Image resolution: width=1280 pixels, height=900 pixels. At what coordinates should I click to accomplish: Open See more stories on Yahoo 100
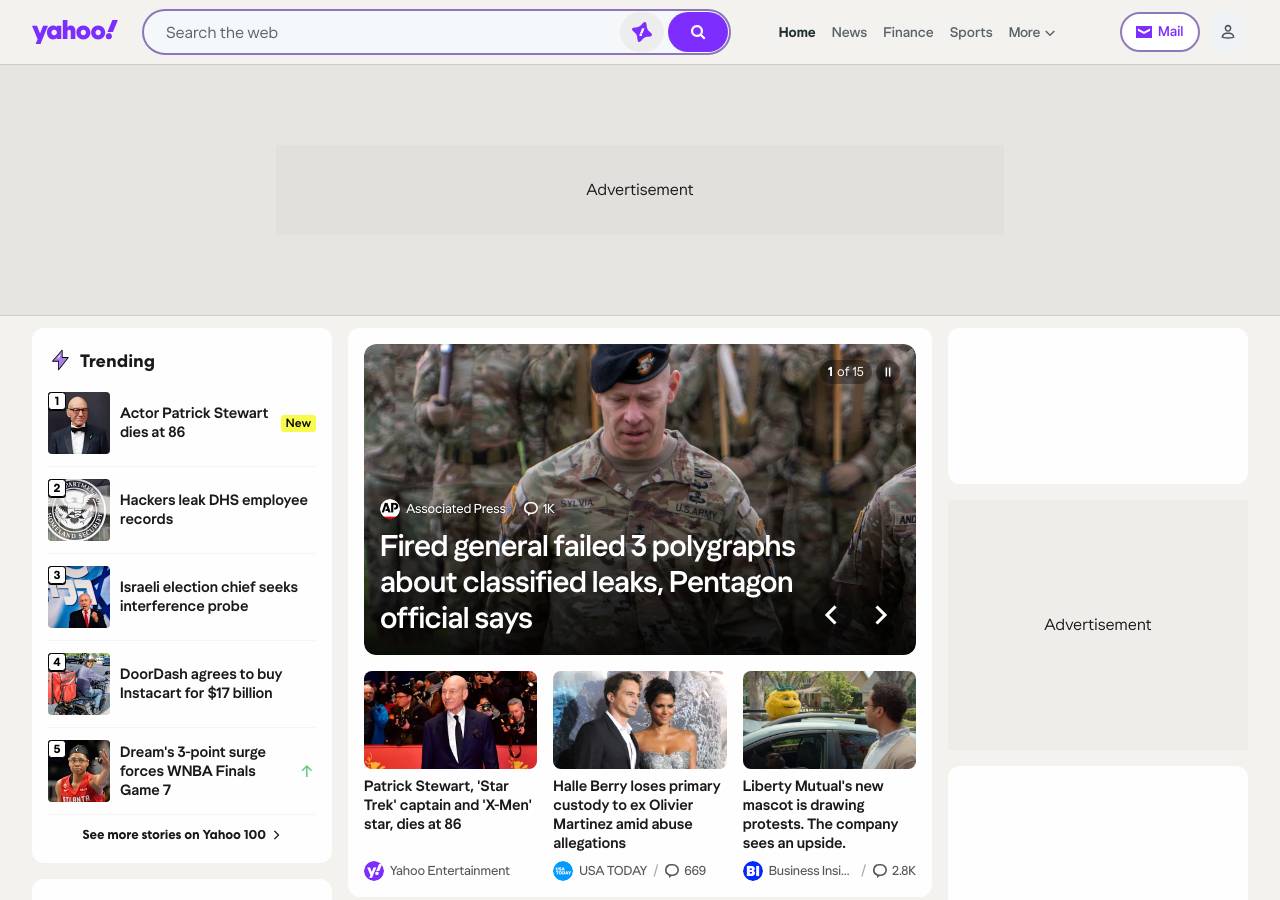(x=182, y=835)
